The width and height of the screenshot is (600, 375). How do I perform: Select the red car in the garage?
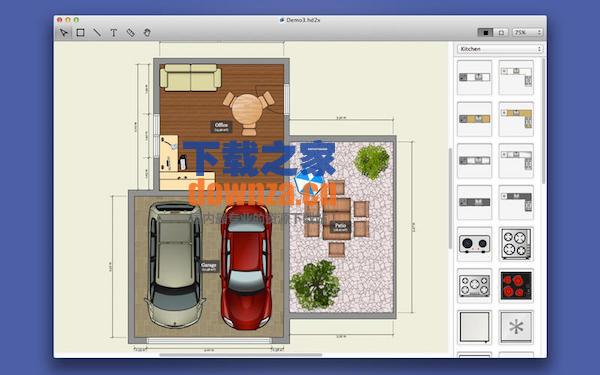(246, 266)
